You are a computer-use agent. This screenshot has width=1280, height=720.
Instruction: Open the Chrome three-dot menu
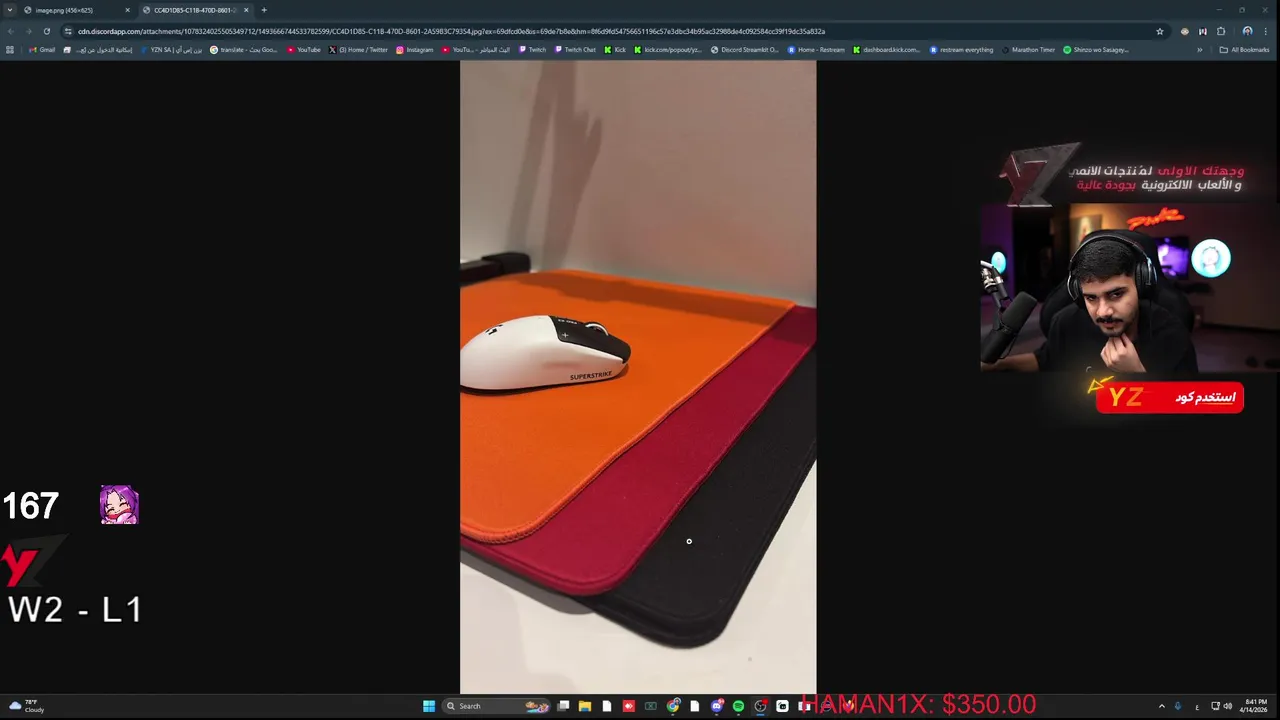click(x=1268, y=31)
